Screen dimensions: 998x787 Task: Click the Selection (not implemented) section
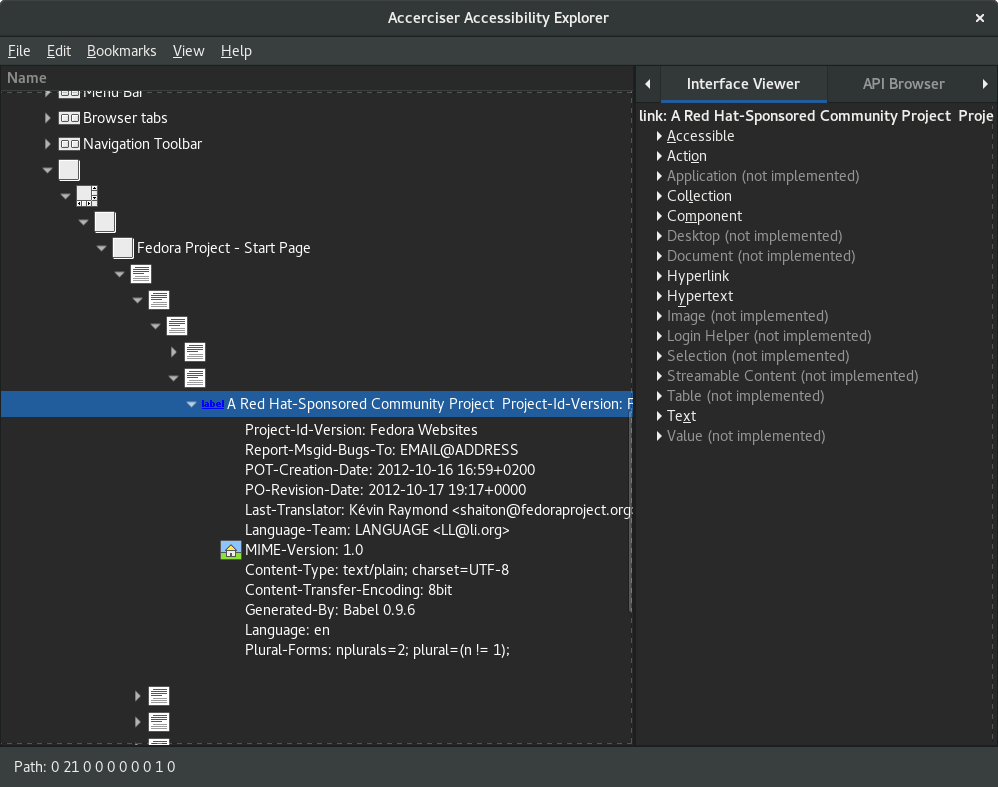coord(757,356)
